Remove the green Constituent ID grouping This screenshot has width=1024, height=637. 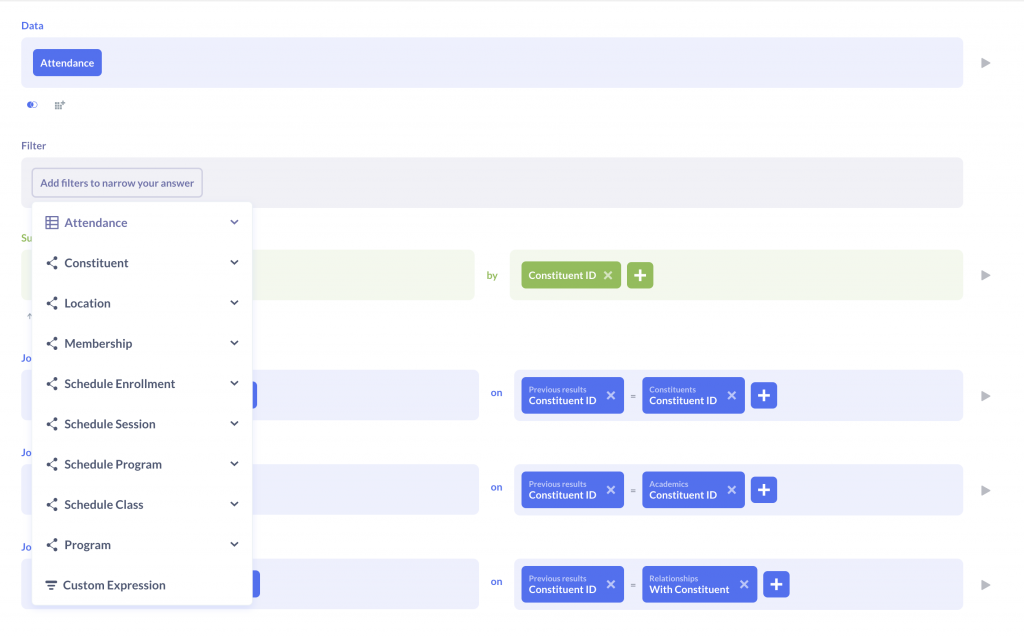(608, 275)
